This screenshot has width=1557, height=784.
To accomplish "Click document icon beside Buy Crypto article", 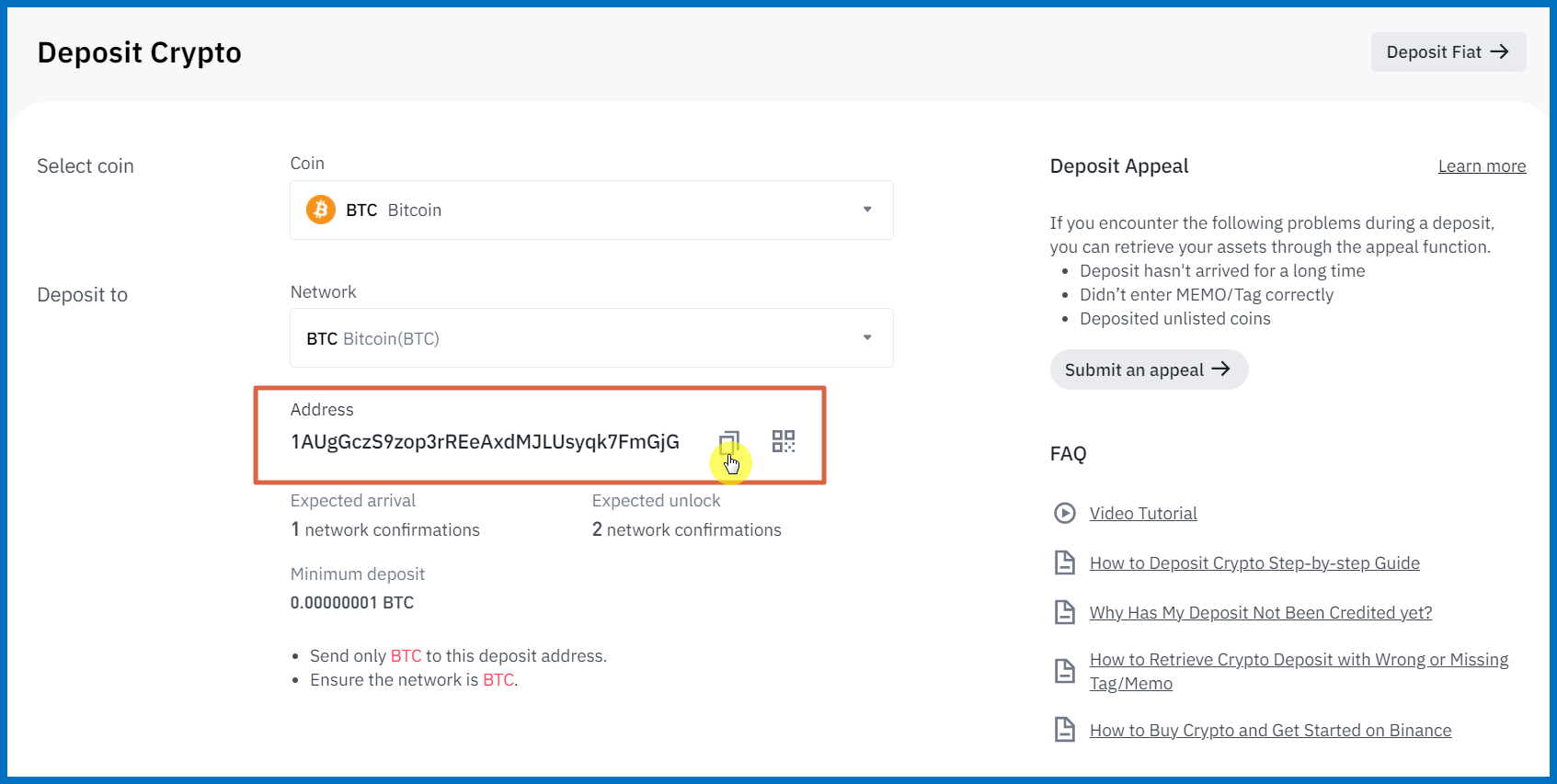I will [1064, 730].
